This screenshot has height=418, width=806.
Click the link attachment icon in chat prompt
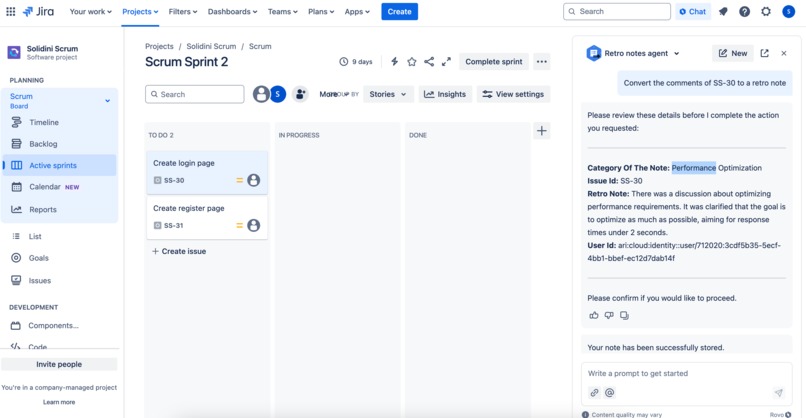[x=594, y=393]
